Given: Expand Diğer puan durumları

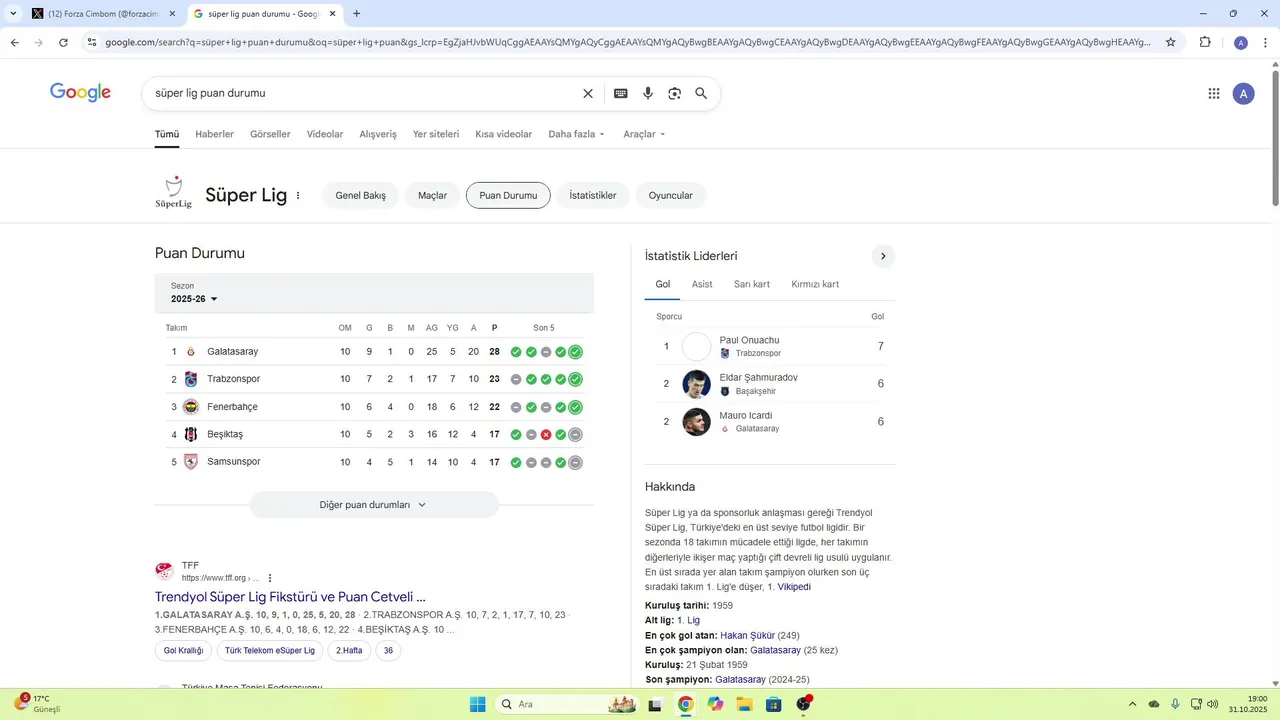Looking at the screenshot, I should pos(374,505).
